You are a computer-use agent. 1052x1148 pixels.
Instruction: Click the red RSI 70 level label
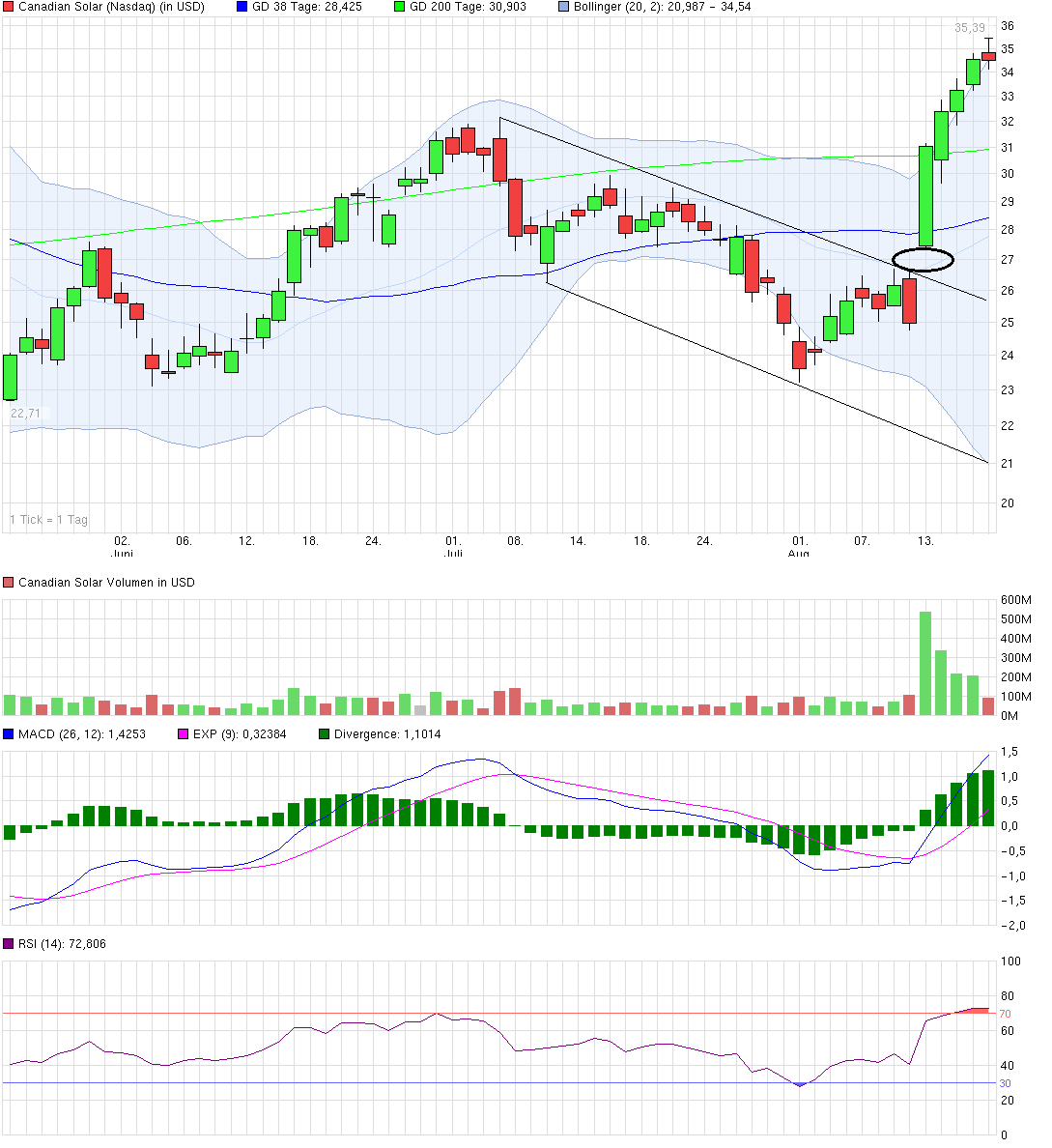[x=1005, y=1014]
